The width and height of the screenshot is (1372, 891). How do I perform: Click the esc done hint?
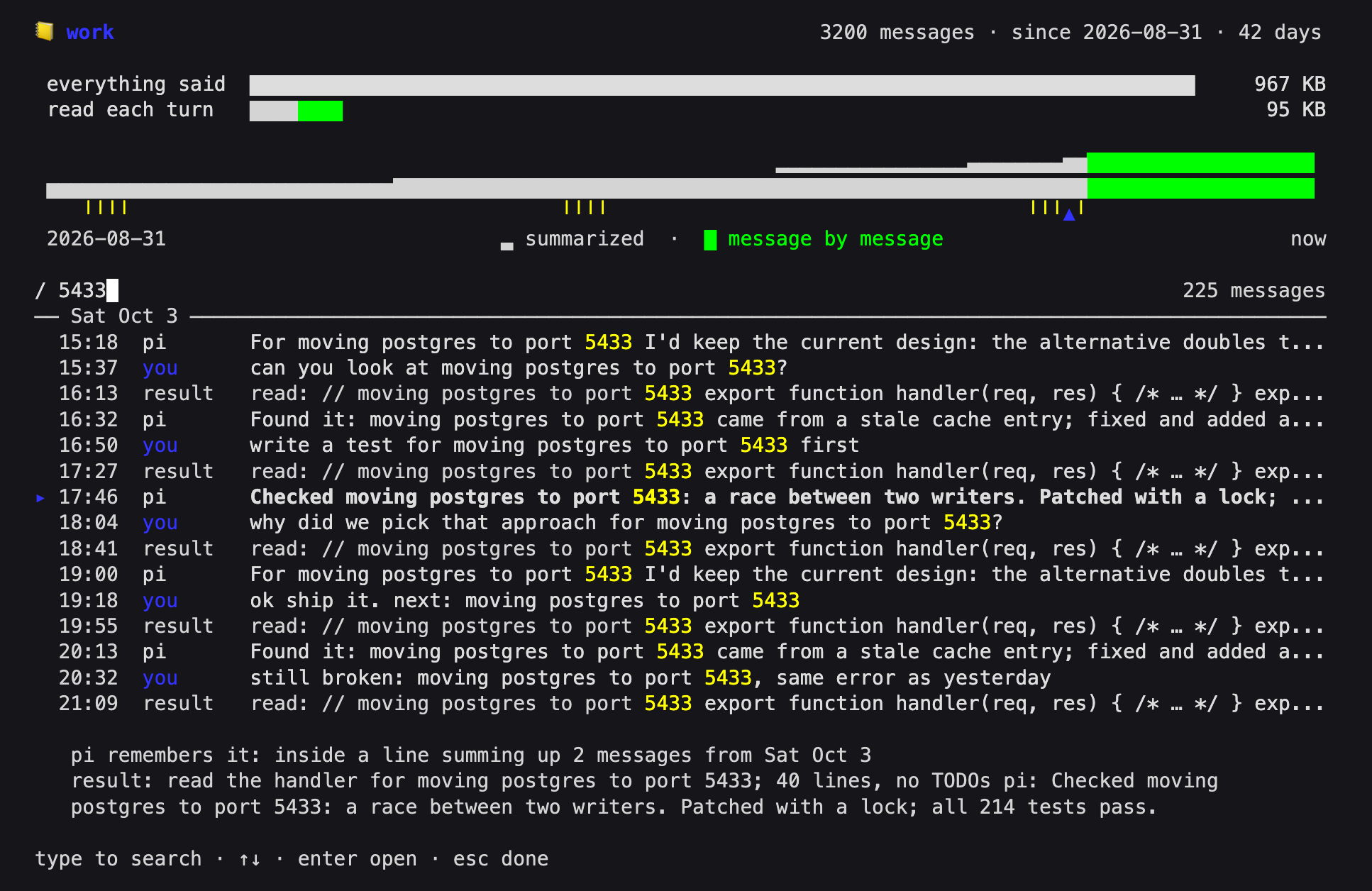pyautogui.click(x=501, y=859)
